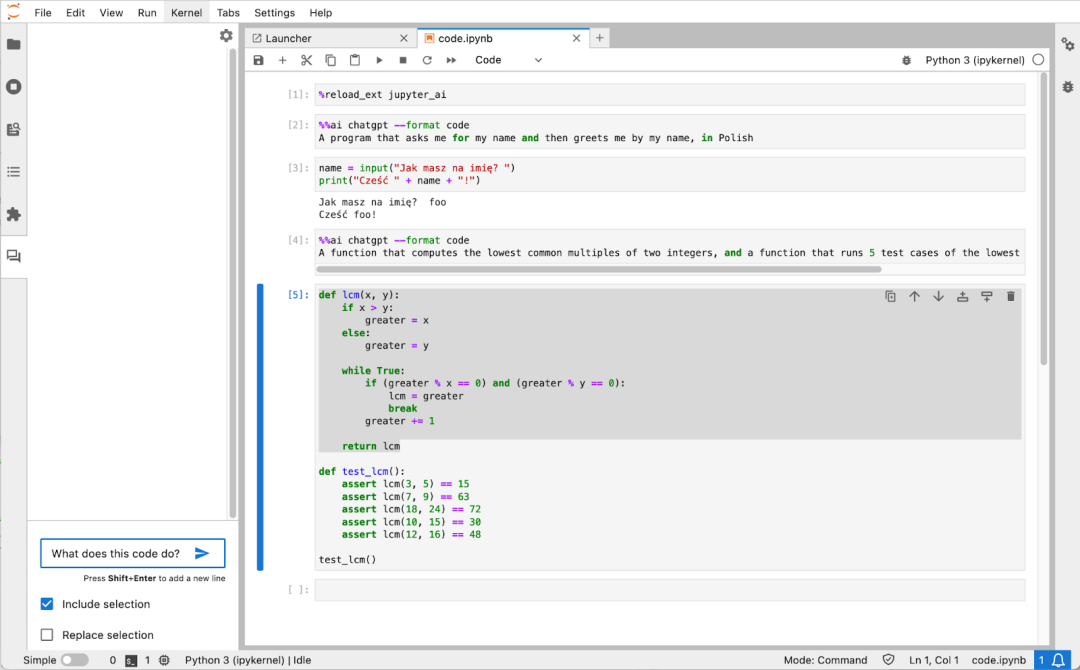Open the Settings menu
The height and width of the screenshot is (670, 1080).
pos(274,13)
